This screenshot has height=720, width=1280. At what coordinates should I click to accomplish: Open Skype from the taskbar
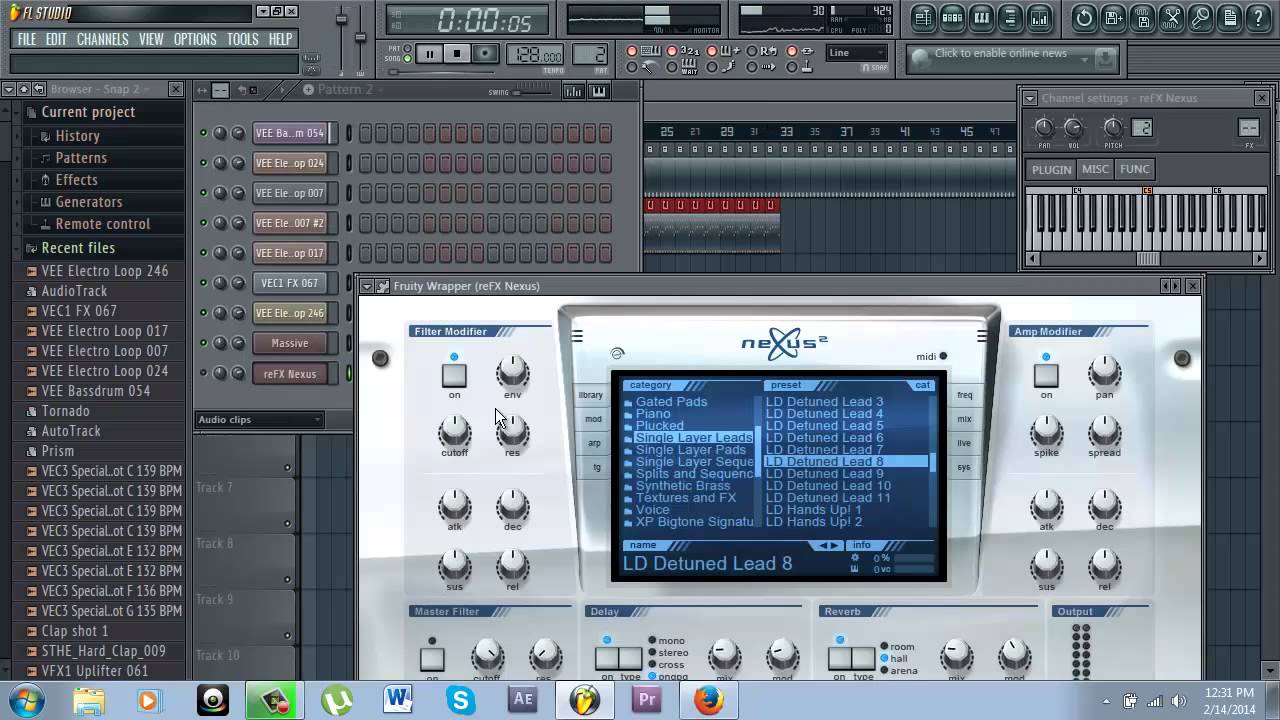tap(460, 700)
